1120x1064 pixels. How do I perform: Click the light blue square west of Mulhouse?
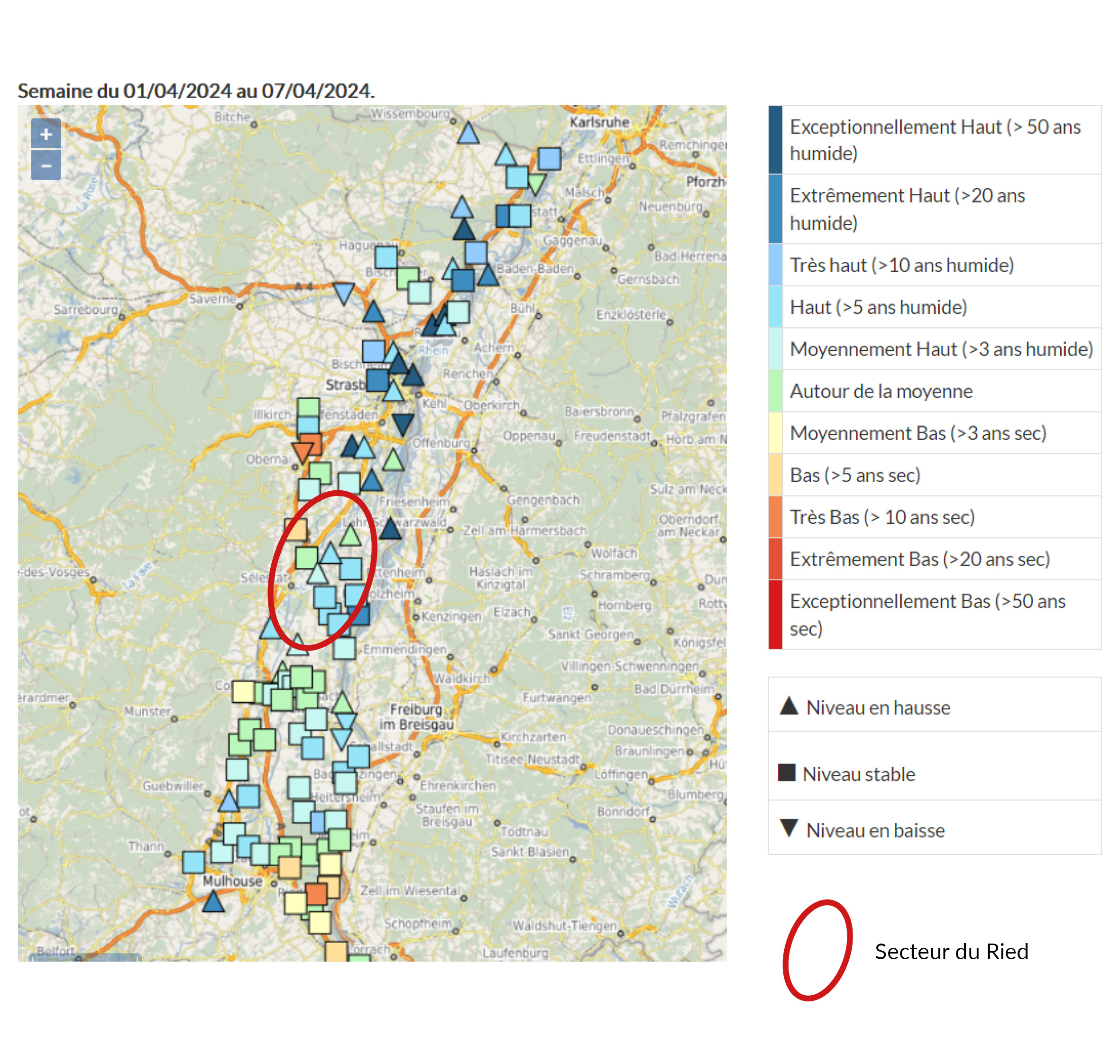193,862
